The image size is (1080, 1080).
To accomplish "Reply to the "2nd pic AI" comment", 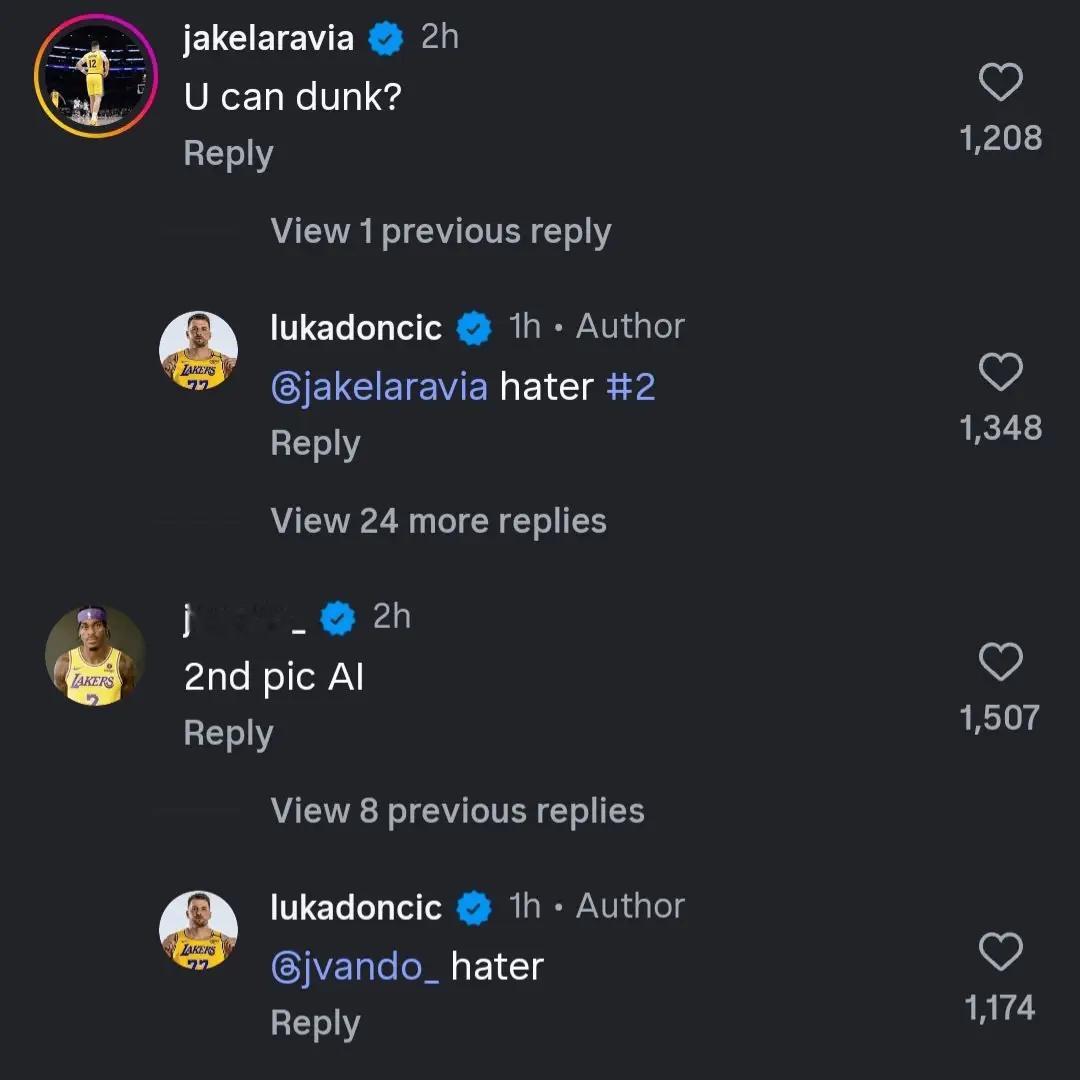I will click(x=228, y=734).
